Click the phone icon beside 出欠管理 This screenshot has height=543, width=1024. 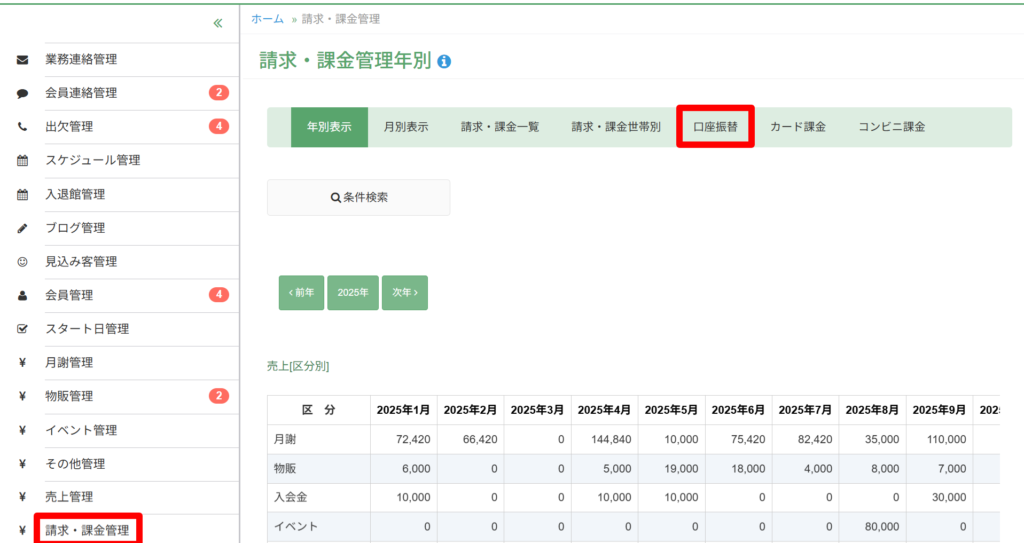point(22,127)
